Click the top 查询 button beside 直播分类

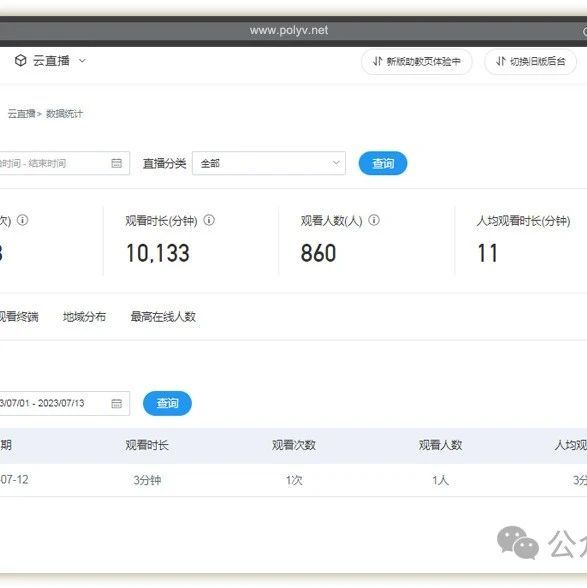click(x=383, y=163)
